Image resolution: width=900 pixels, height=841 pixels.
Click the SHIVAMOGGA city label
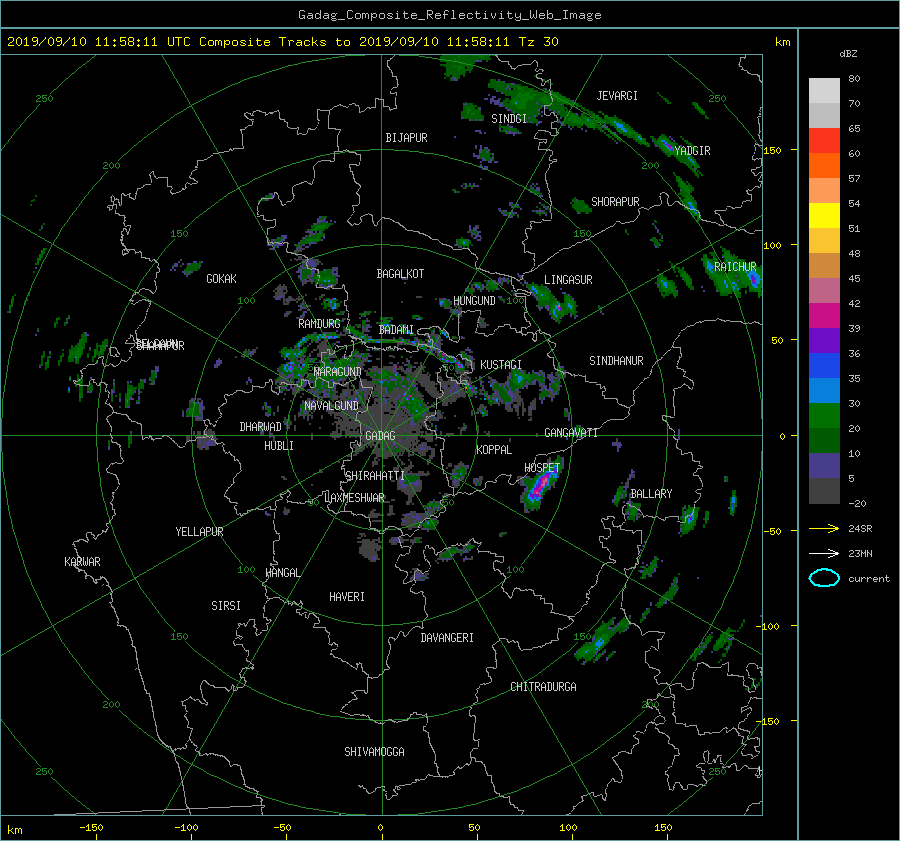click(x=374, y=752)
